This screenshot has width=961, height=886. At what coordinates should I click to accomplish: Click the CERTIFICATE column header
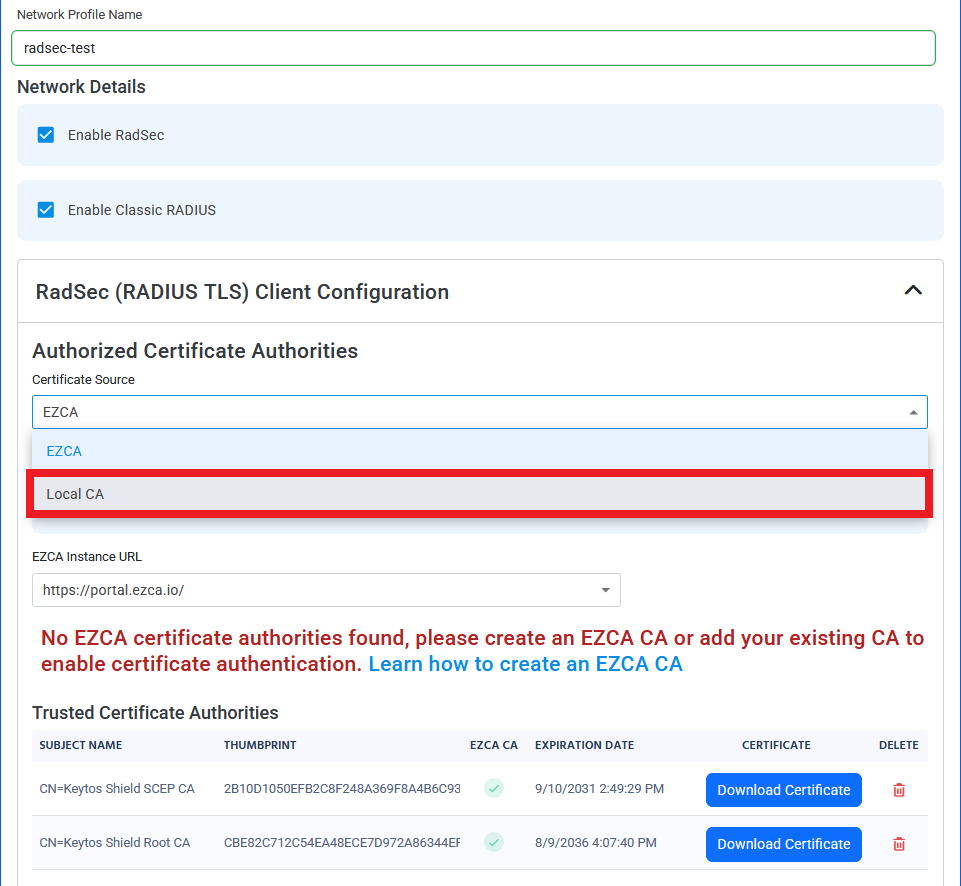point(776,745)
